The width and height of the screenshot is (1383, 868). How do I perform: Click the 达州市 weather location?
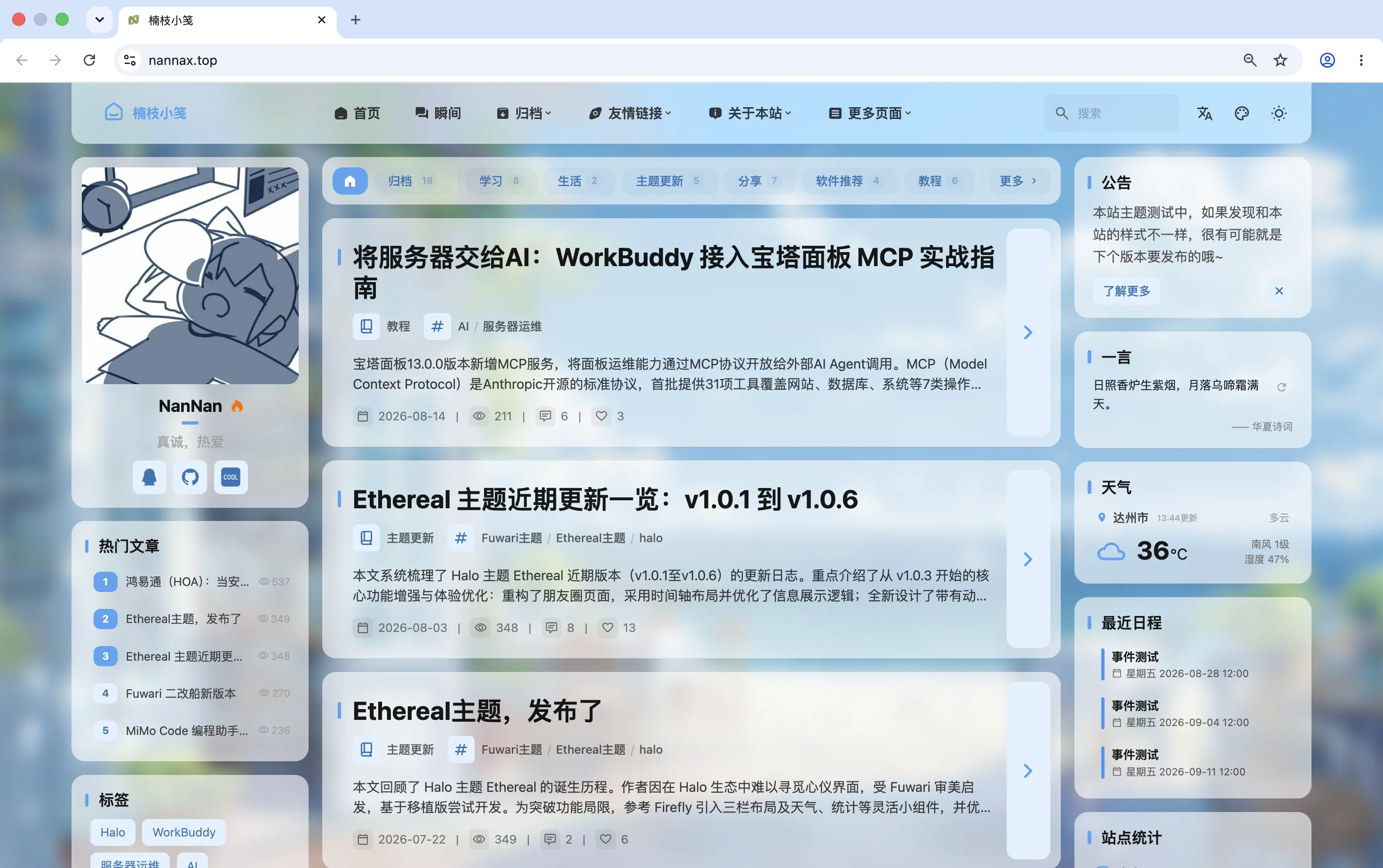[x=1130, y=517]
